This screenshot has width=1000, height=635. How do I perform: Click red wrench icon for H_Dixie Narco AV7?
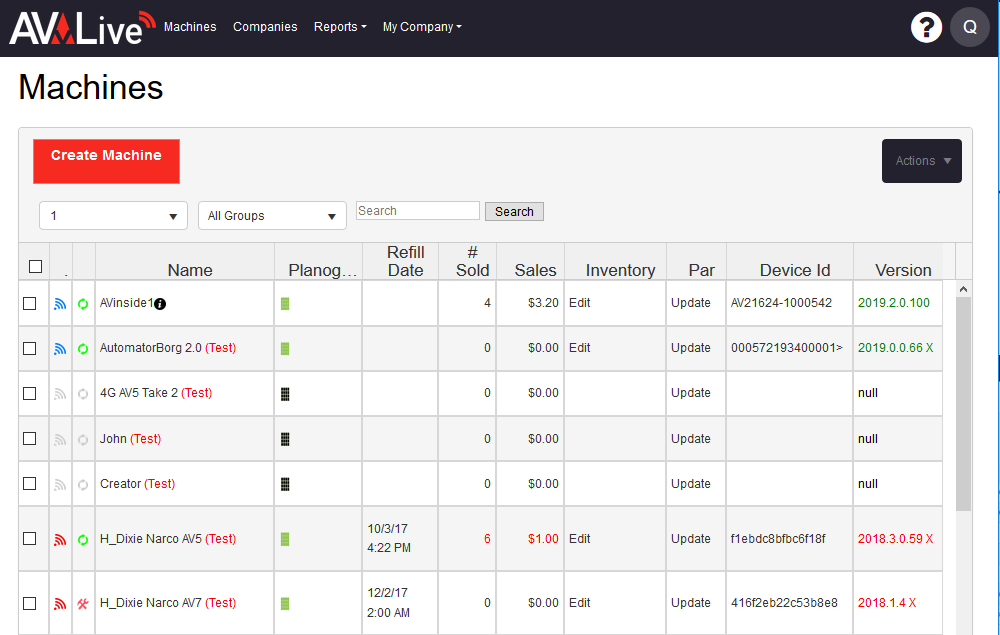tap(83, 604)
